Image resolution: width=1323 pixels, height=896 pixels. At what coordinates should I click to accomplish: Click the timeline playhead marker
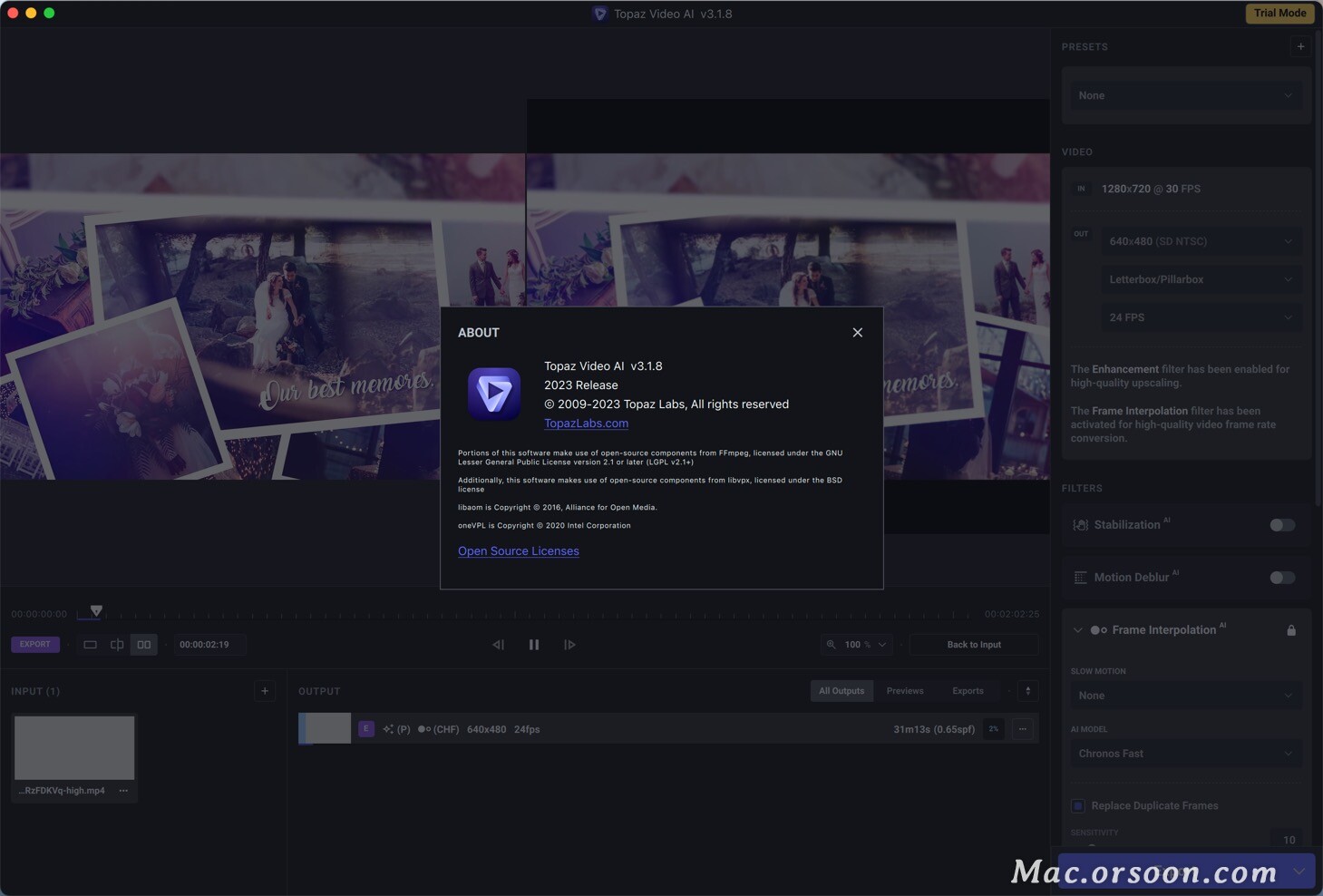(x=96, y=611)
